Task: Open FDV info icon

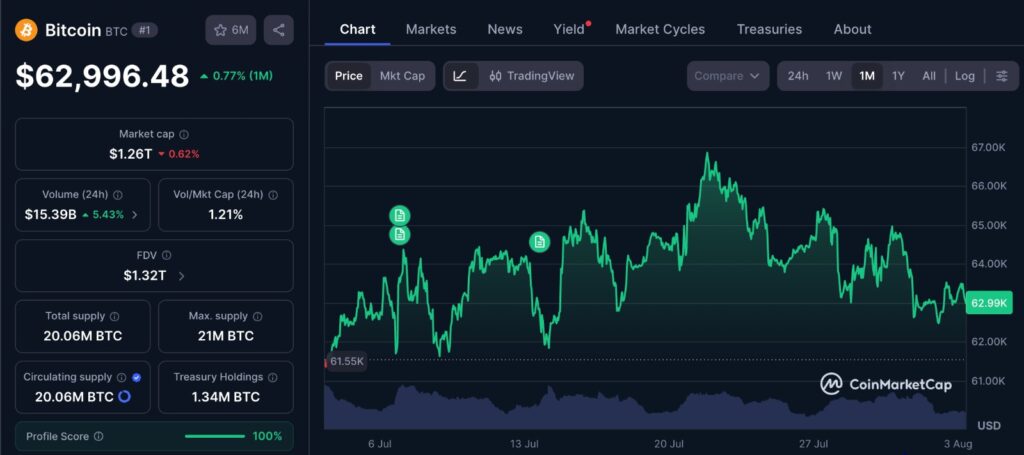Action: point(167,255)
